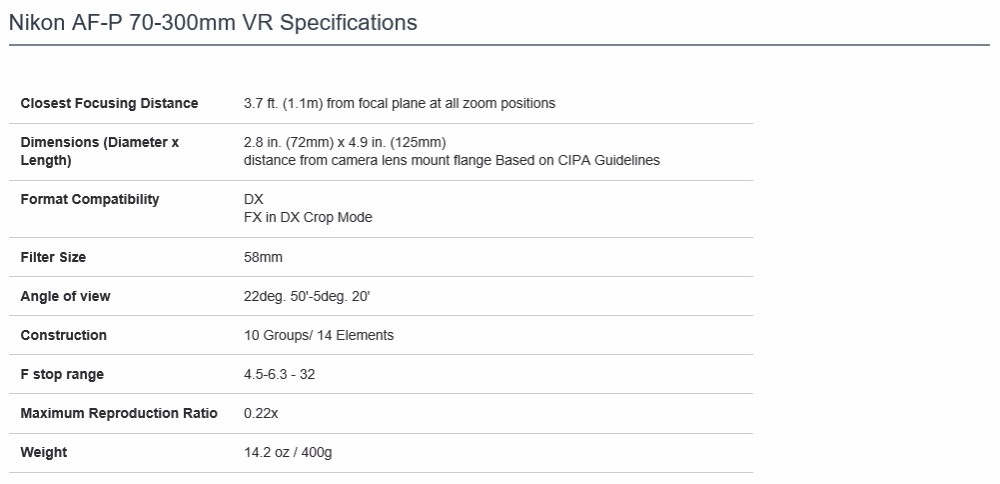Select the 3.7 ft. focusing distance value

(x=399, y=103)
